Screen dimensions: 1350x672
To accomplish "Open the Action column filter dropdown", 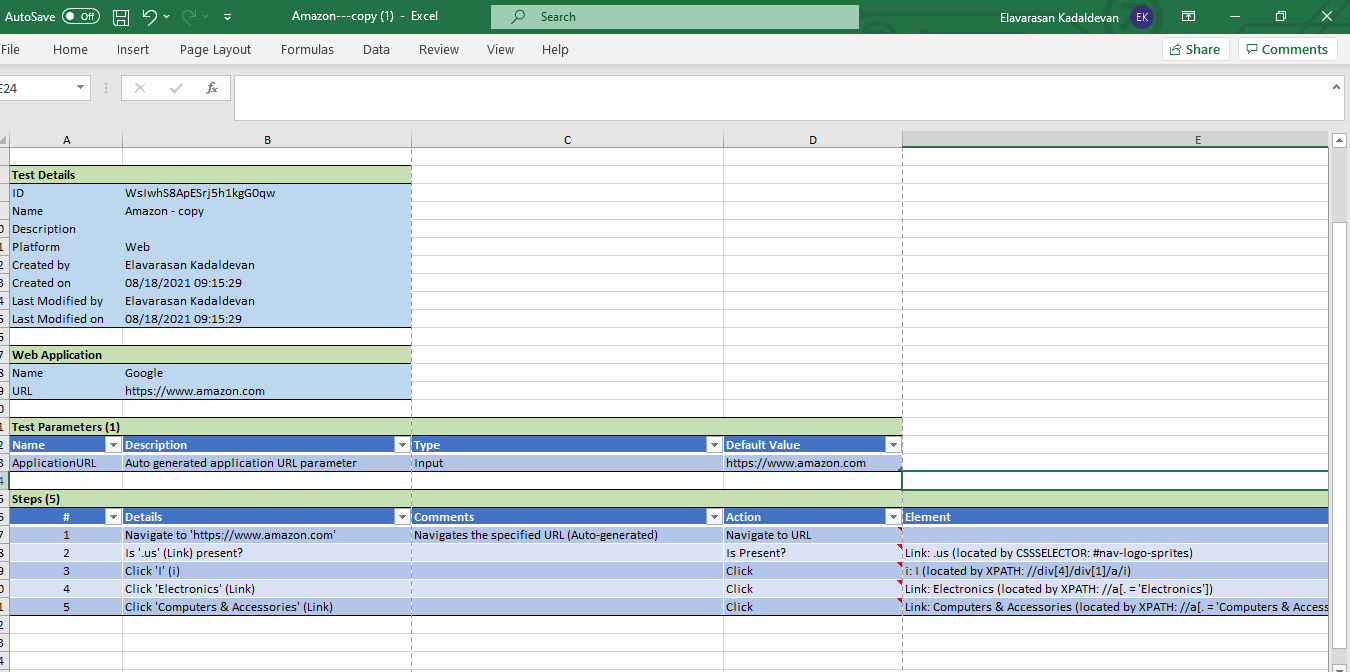I will 892,517.
